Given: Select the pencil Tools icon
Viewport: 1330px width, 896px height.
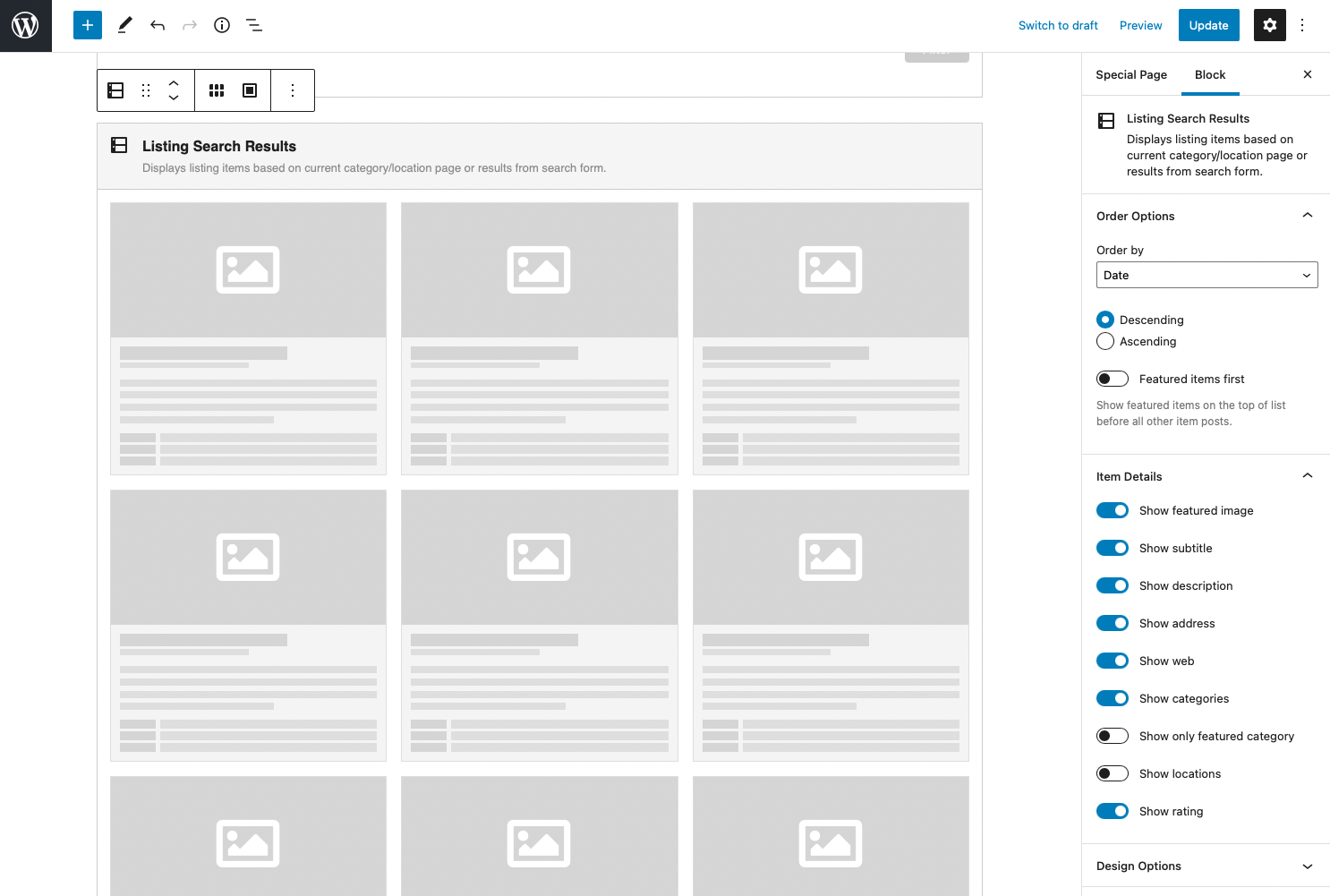Looking at the screenshot, I should click(x=125, y=25).
